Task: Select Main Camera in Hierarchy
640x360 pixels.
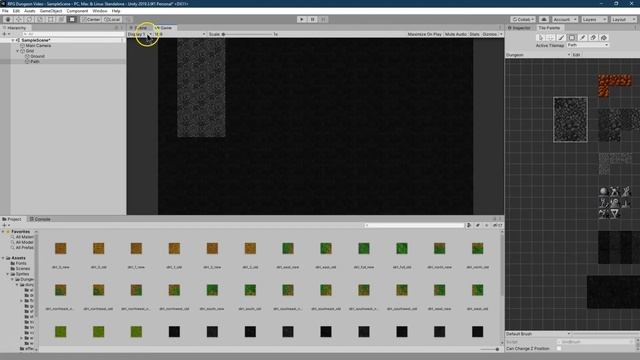Action: (38, 46)
